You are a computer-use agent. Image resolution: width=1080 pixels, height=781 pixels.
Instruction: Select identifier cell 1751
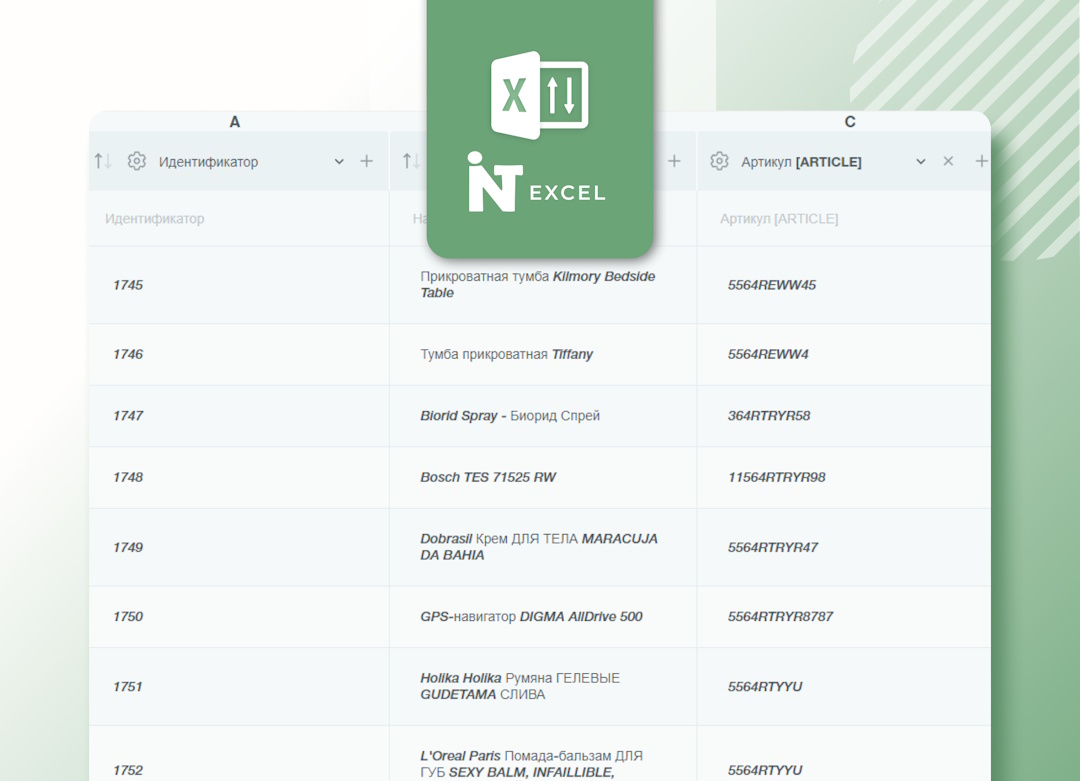tap(127, 687)
